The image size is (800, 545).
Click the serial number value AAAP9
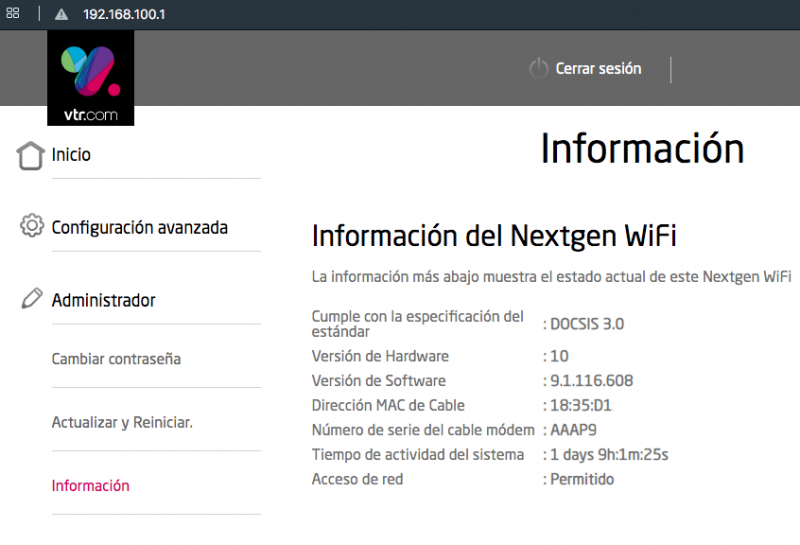click(x=576, y=430)
